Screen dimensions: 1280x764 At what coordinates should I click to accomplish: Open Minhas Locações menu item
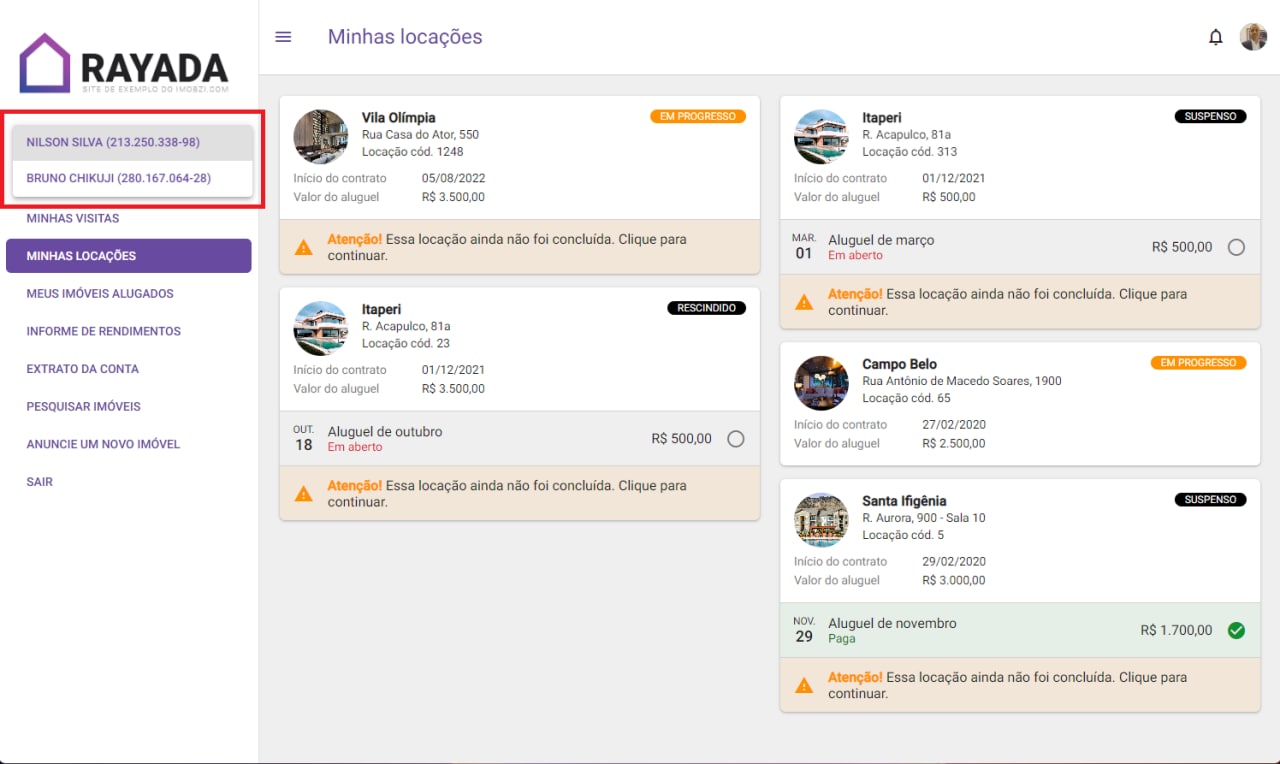129,256
